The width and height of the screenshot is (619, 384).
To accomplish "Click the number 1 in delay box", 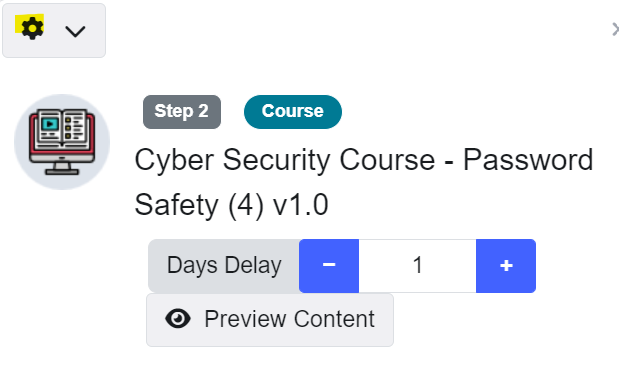I will pyautogui.click(x=418, y=265).
